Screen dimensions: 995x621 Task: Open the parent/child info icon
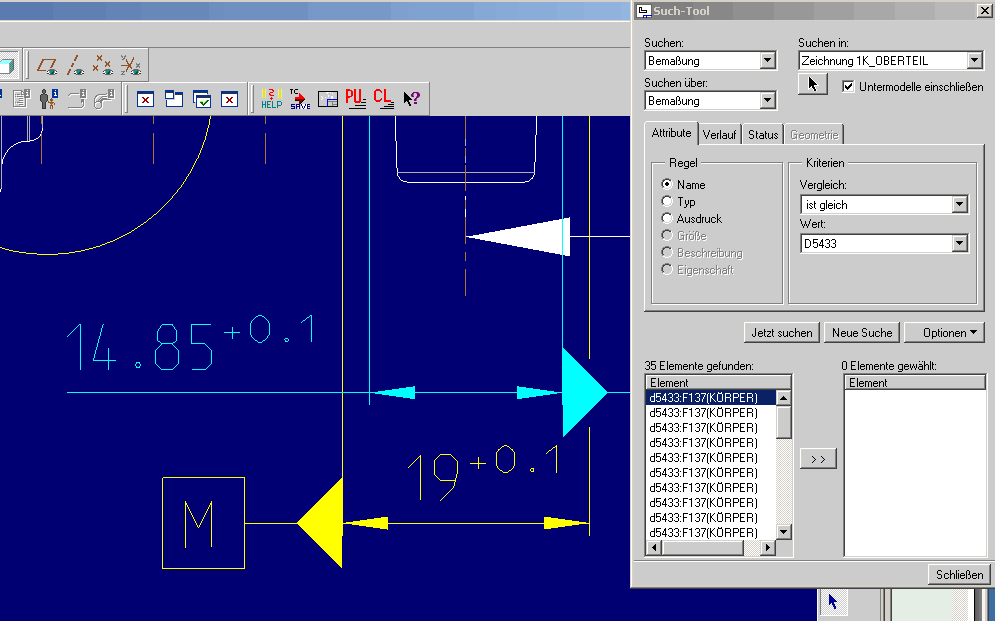[x=48, y=99]
